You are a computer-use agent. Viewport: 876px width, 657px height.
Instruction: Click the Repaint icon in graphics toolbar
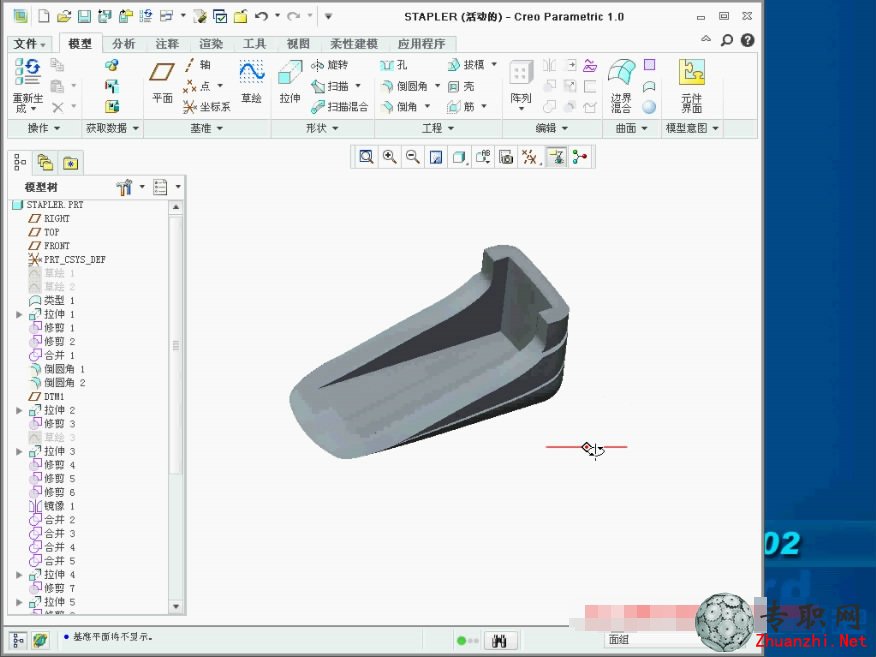click(x=436, y=158)
